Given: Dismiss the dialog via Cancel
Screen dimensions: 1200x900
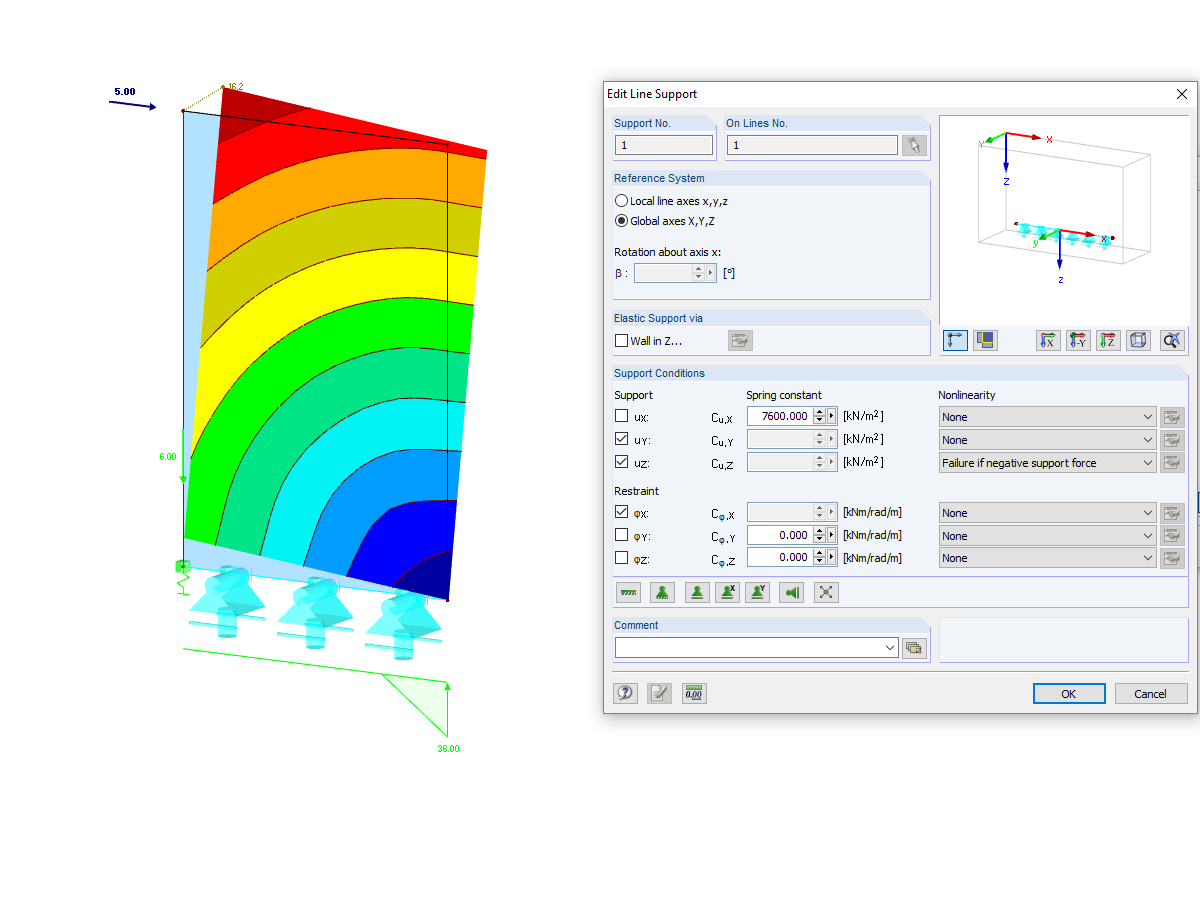Looking at the screenshot, I should (1151, 693).
